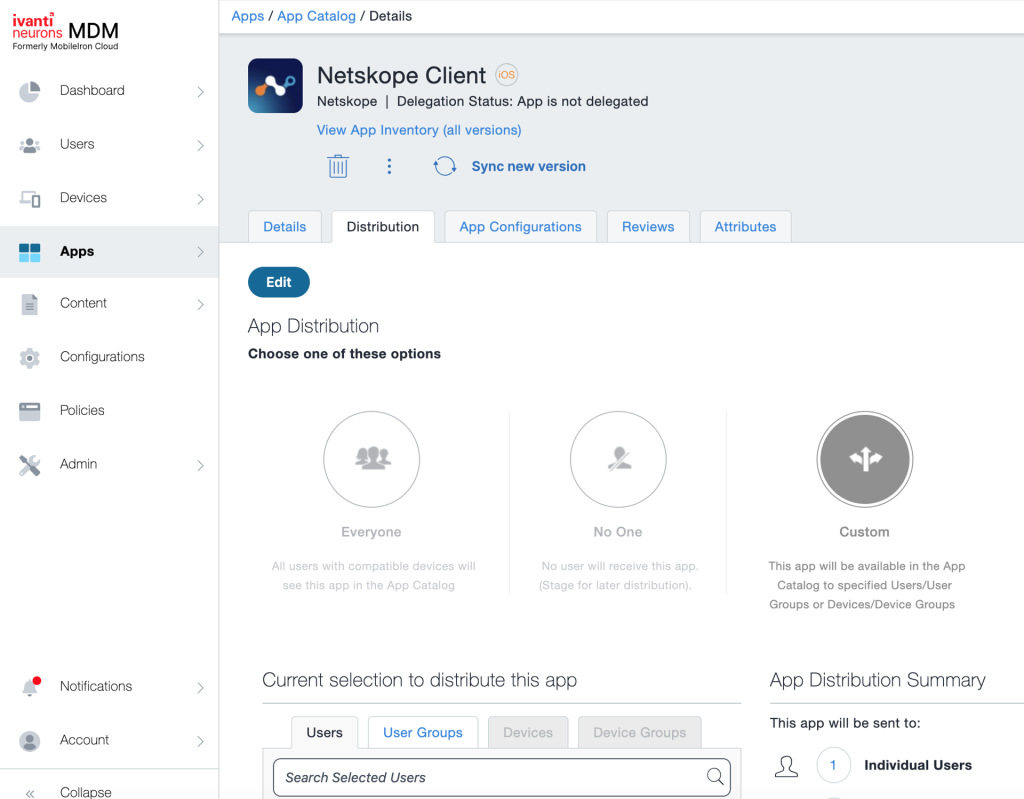Expand the Account menu chevron
1024x799 pixels.
[200, 741]
